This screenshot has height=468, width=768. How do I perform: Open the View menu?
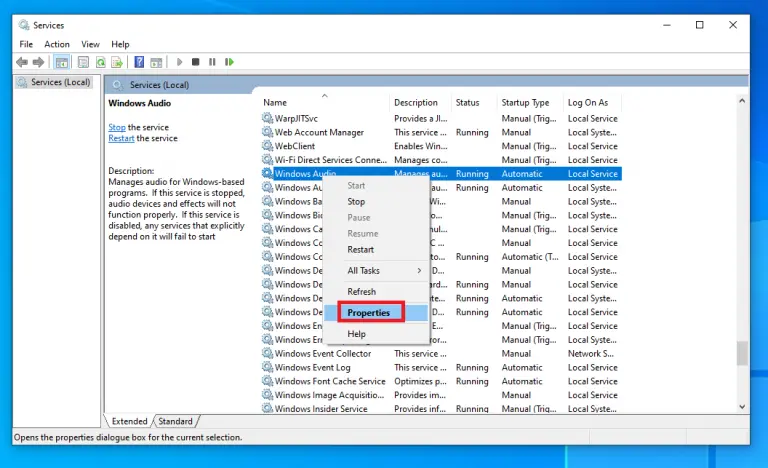click(x=90, y=44)
